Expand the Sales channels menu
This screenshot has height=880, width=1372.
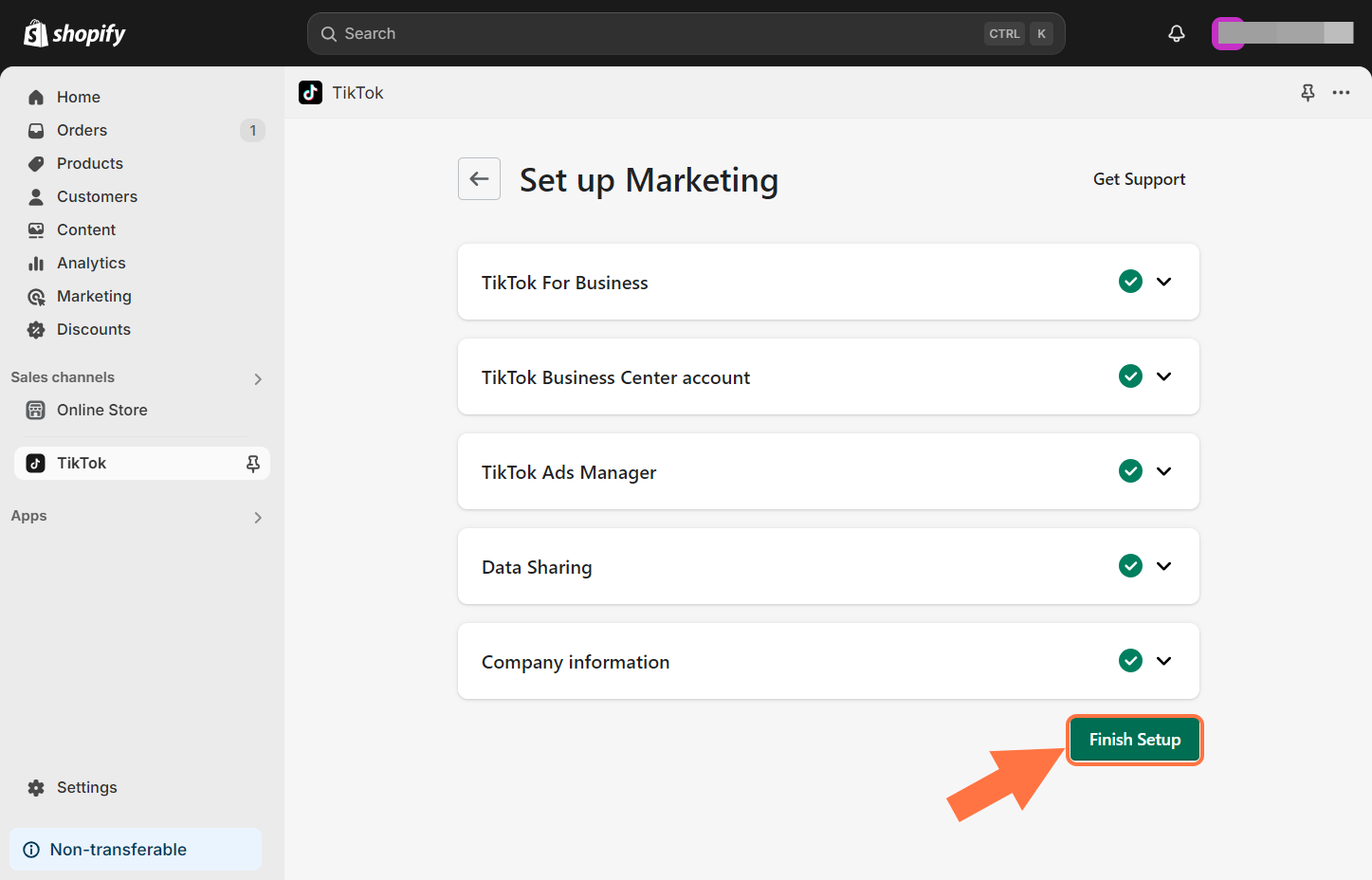click(257, 378)
